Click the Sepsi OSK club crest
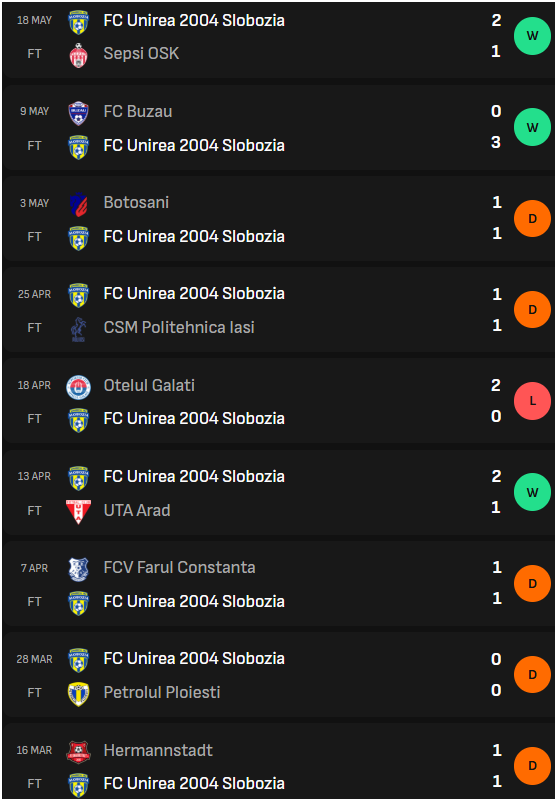557x801 pixels. (x=78, y=55)
